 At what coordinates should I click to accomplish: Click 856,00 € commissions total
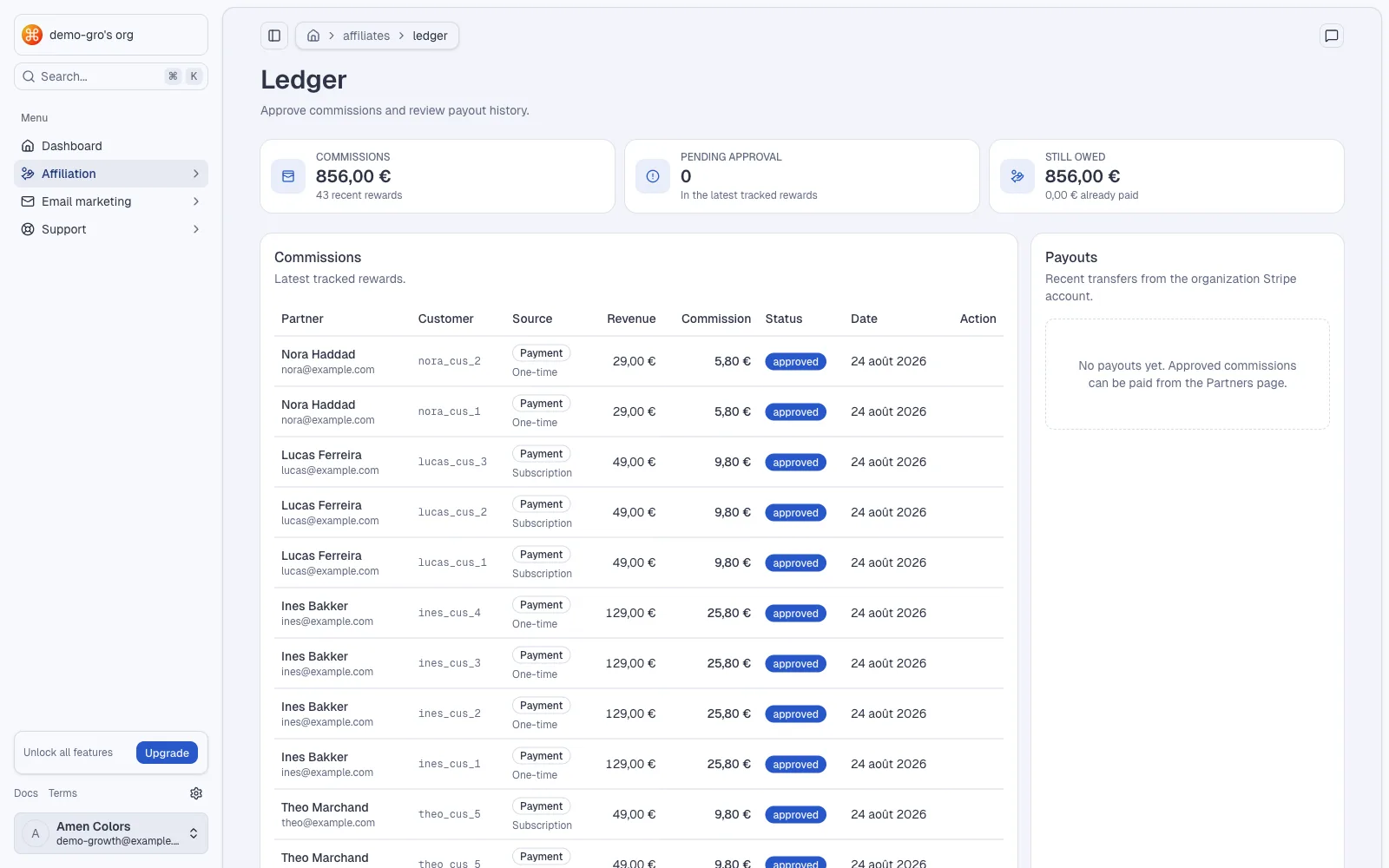point(353,176)
